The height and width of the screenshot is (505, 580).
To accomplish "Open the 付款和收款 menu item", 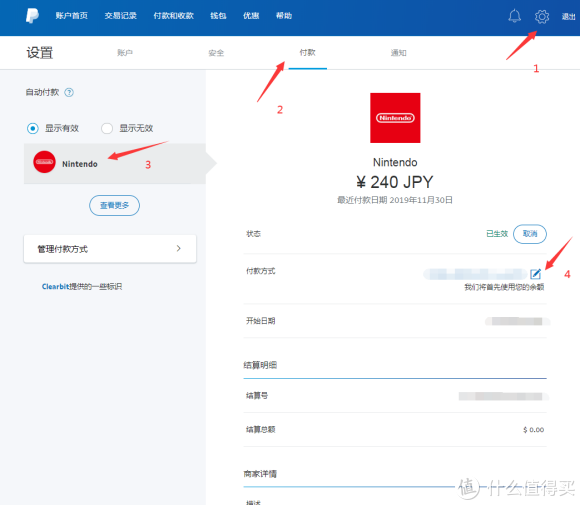I will [173, 16].
